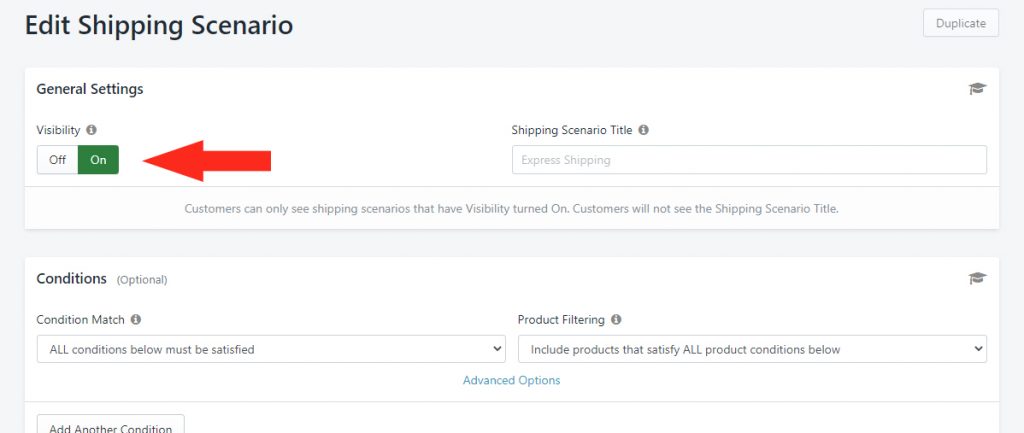Click the Visibility field label
This screenshot has width=1024, height=433.
coord(58,130)
